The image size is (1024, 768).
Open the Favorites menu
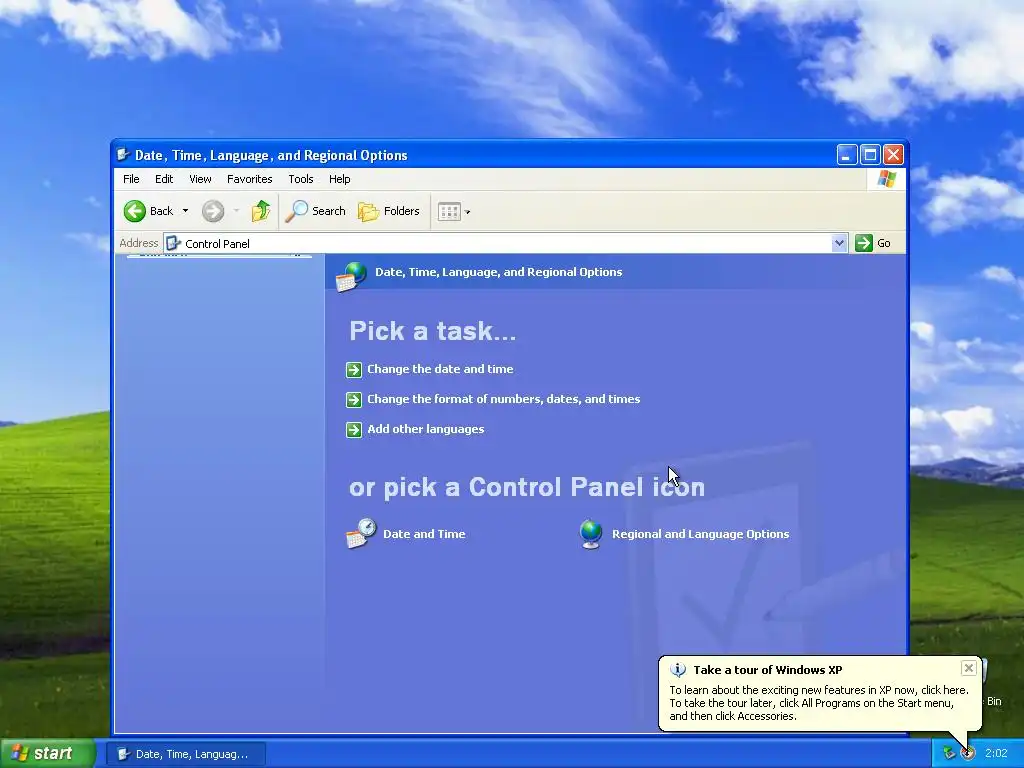[249, 179]
